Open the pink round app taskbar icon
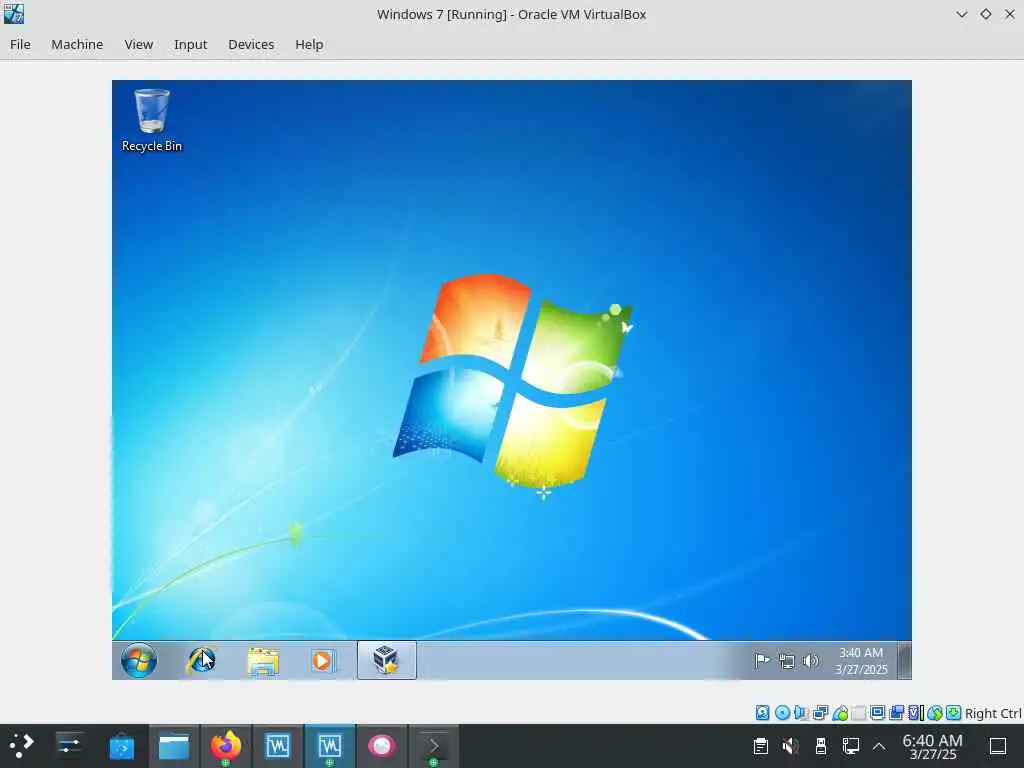This screenshot has width=1024, height=768. click(x=381, y=746)
